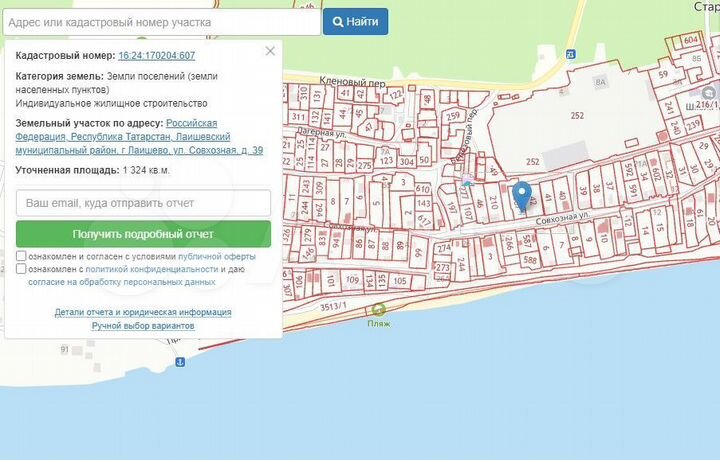
Task: Click parcel number 588
Action: (x=530, y=260)
